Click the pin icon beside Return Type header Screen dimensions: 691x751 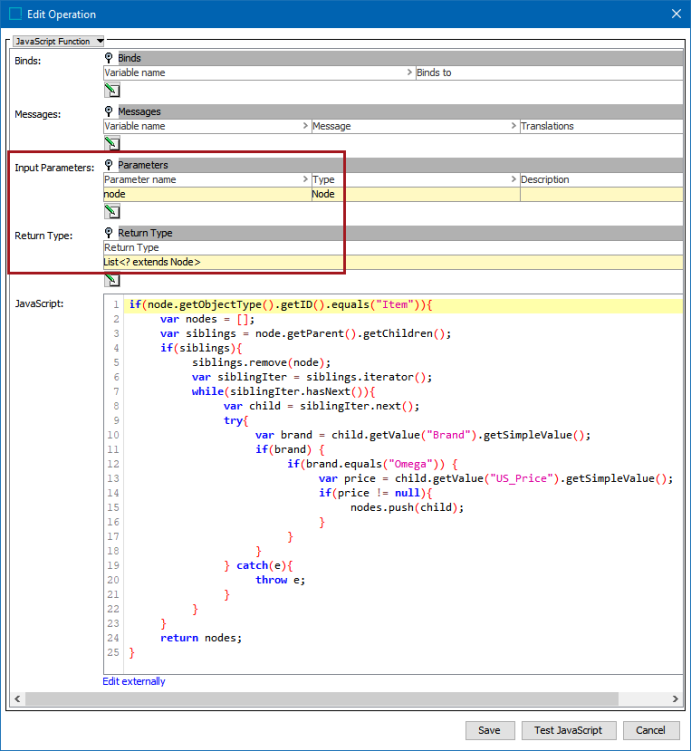tap(109, 233)
